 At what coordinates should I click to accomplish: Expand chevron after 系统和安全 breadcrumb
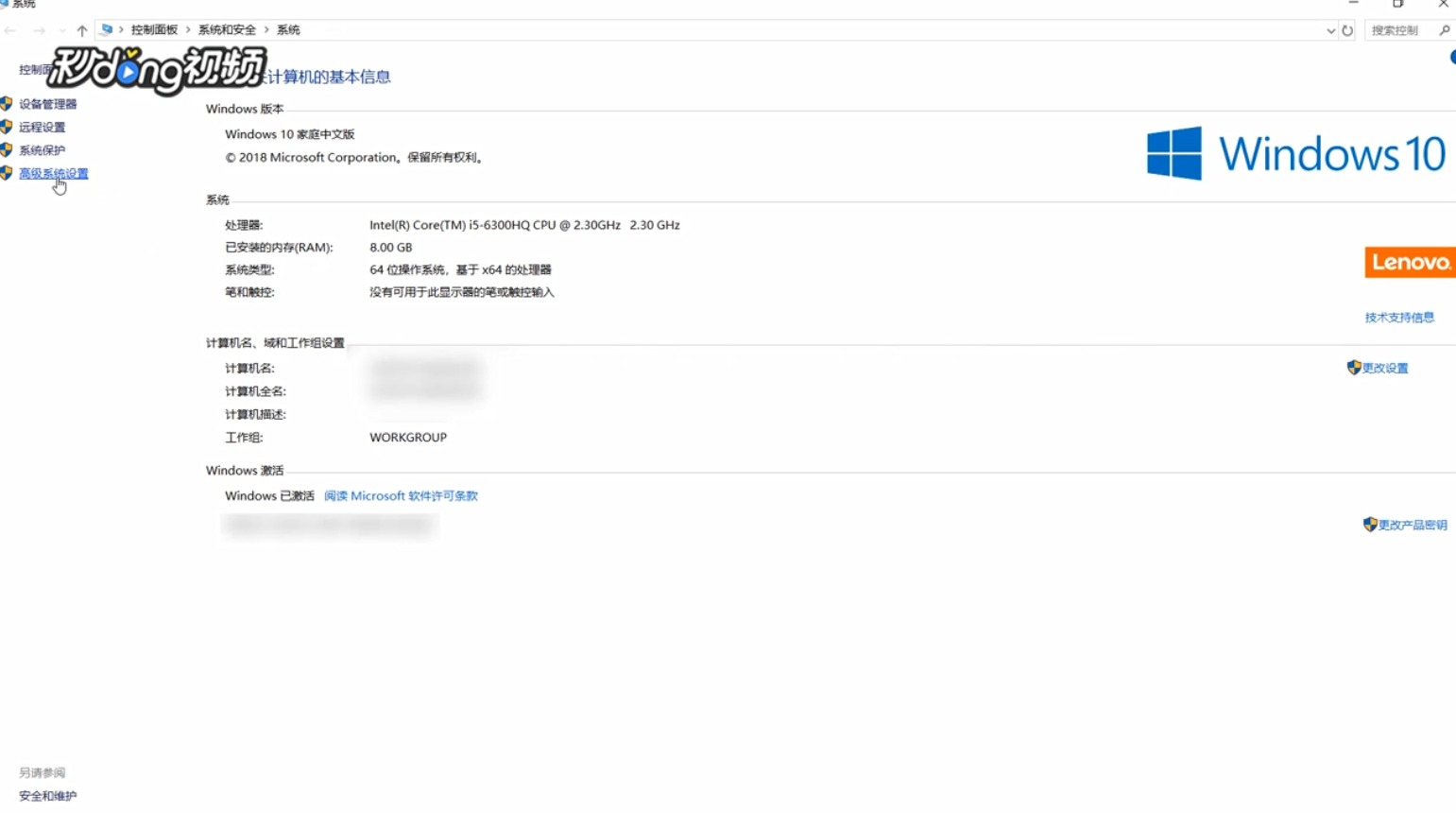point(266,30)
